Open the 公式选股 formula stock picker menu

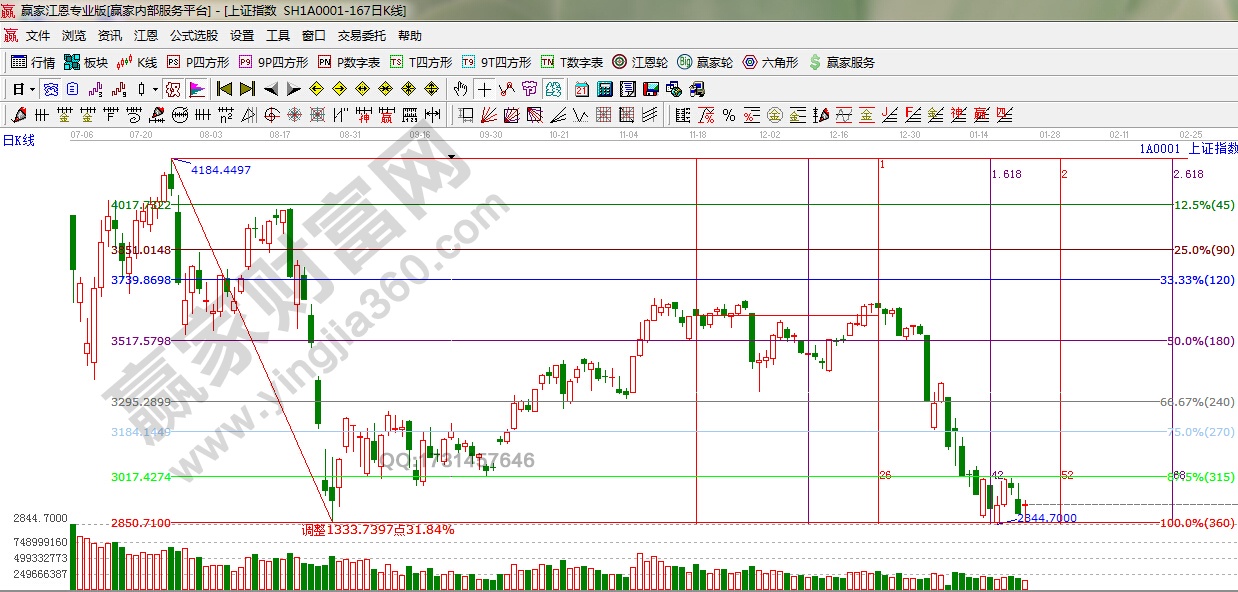point(193,36)
